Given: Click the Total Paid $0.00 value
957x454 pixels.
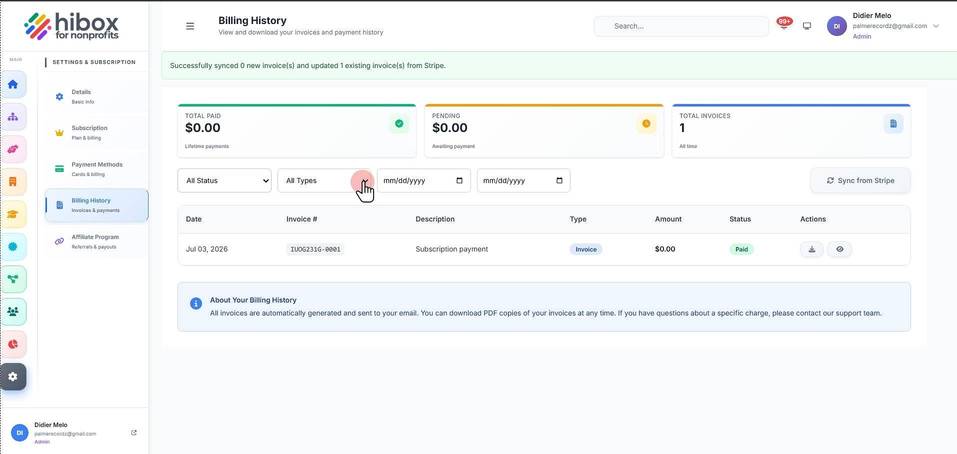Looking at the screenshot, I should [203, 128].
